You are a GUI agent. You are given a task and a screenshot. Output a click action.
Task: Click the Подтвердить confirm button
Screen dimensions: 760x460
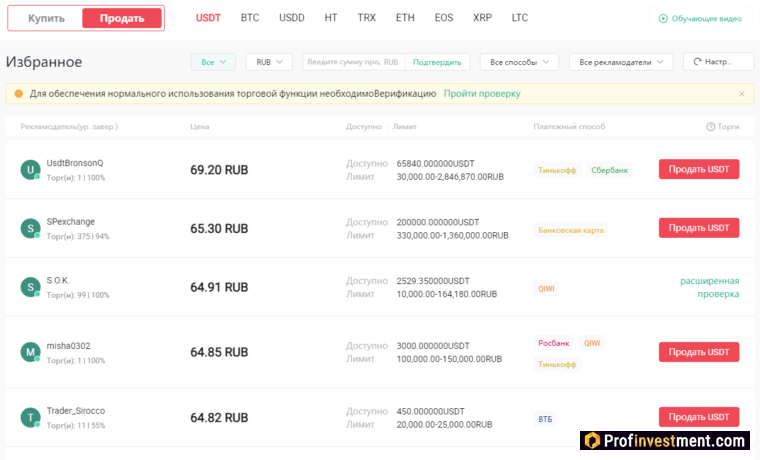[x=437, y=62]
